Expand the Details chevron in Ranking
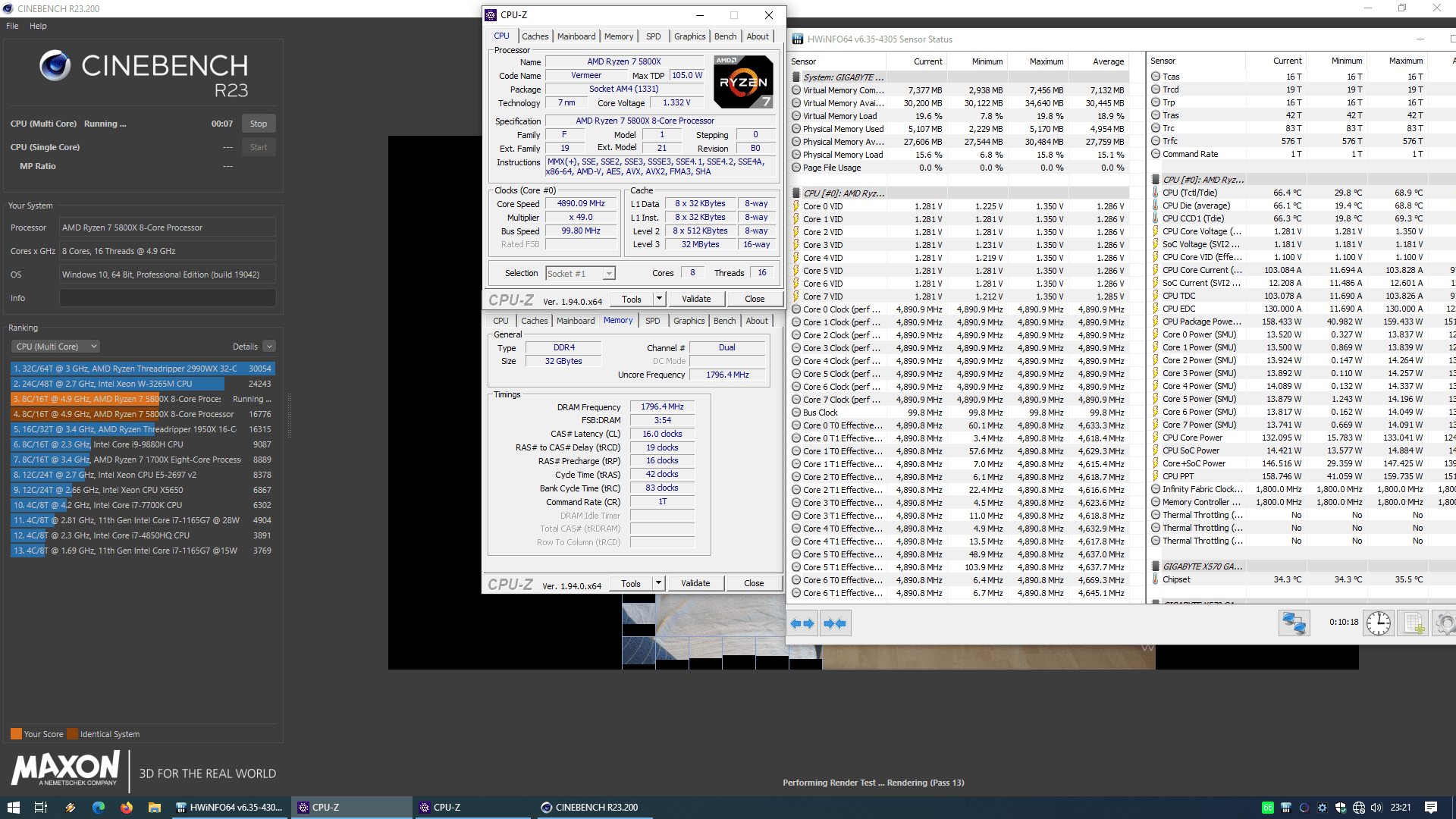Image resolution: width=1456 pixels, height=819 pixels. 269,347
